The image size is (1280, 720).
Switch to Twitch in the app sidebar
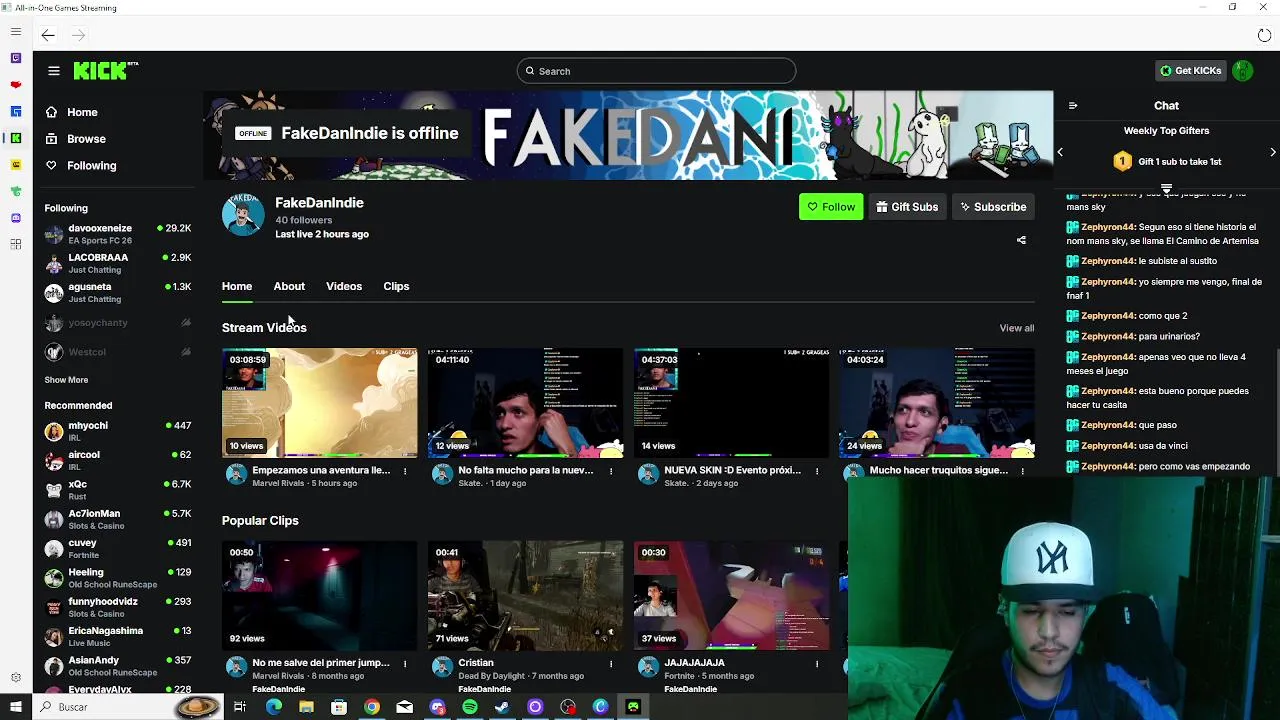pyautogui.click(x=16, y=58)
